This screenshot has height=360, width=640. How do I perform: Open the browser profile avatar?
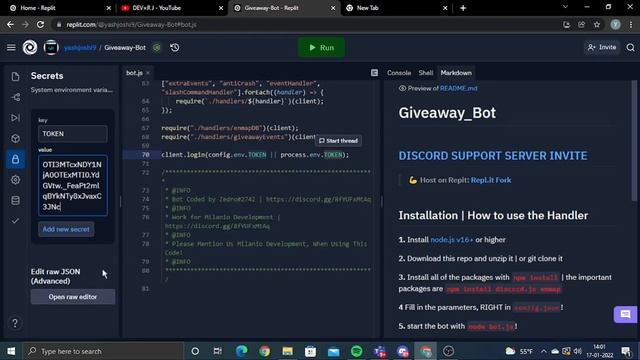[x=616, y=25]
